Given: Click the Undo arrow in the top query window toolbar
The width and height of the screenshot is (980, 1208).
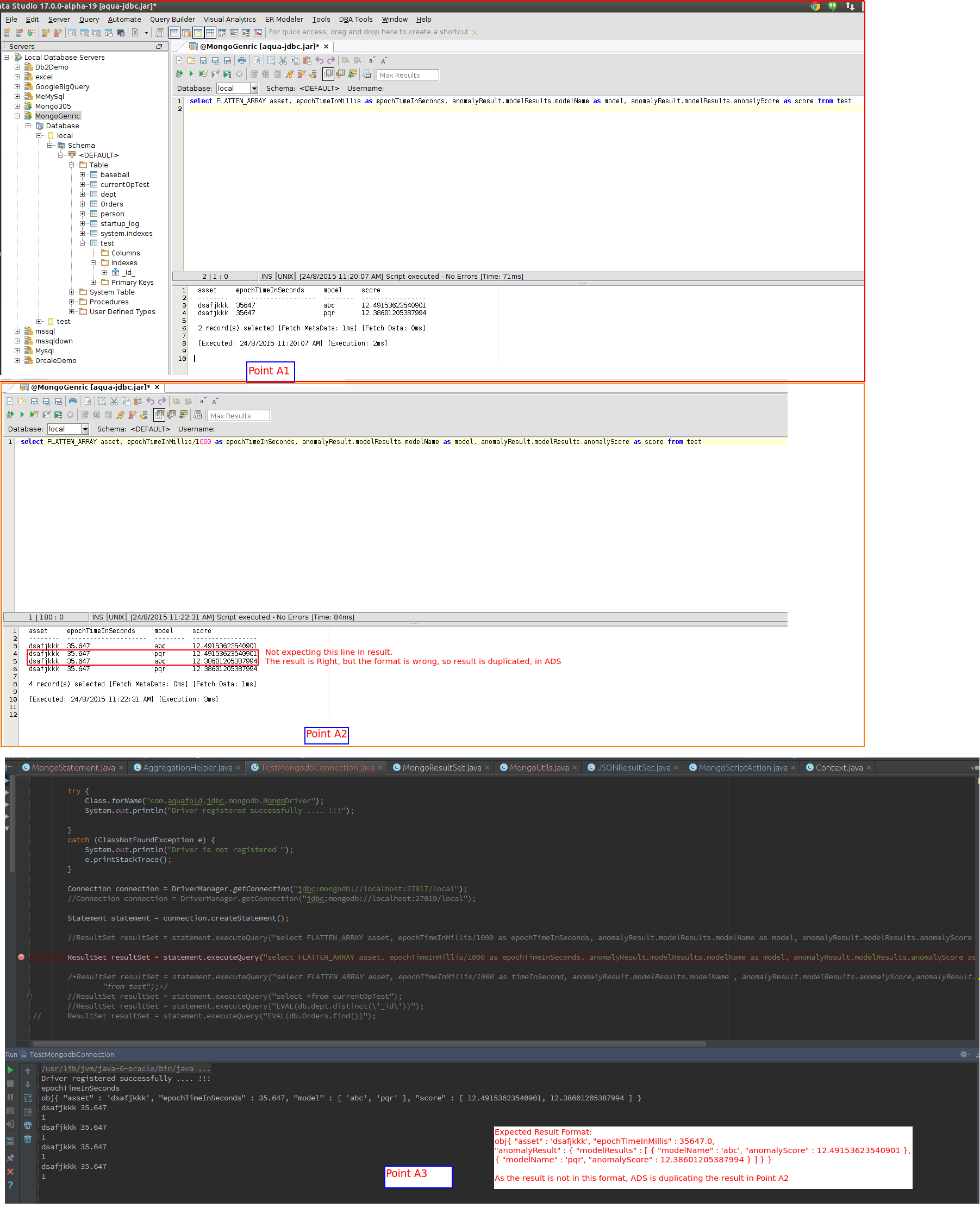Looking at the screenshot, I should 320,60.
